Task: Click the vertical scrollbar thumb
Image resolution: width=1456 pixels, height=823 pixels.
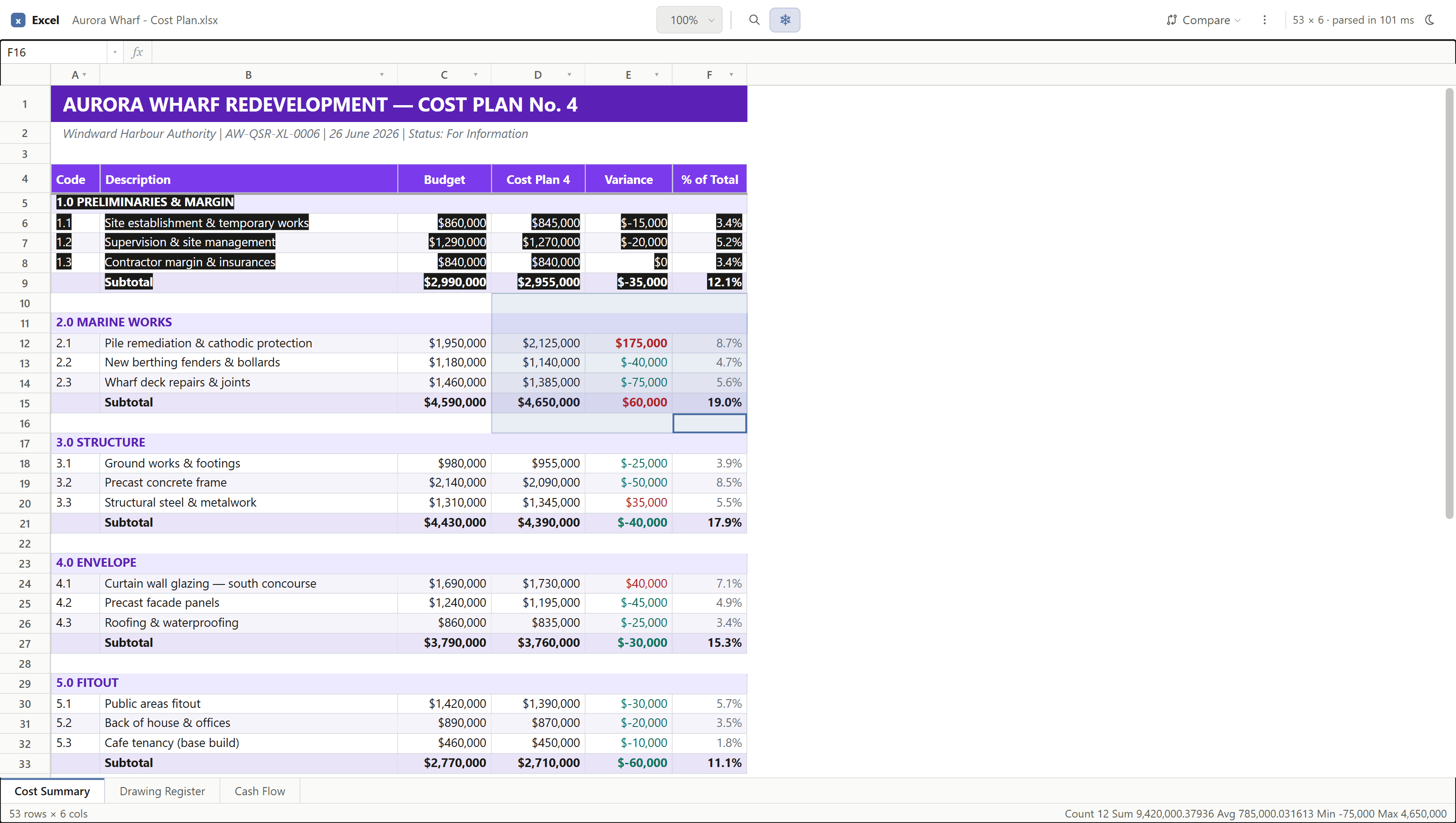Action: 1449,303
